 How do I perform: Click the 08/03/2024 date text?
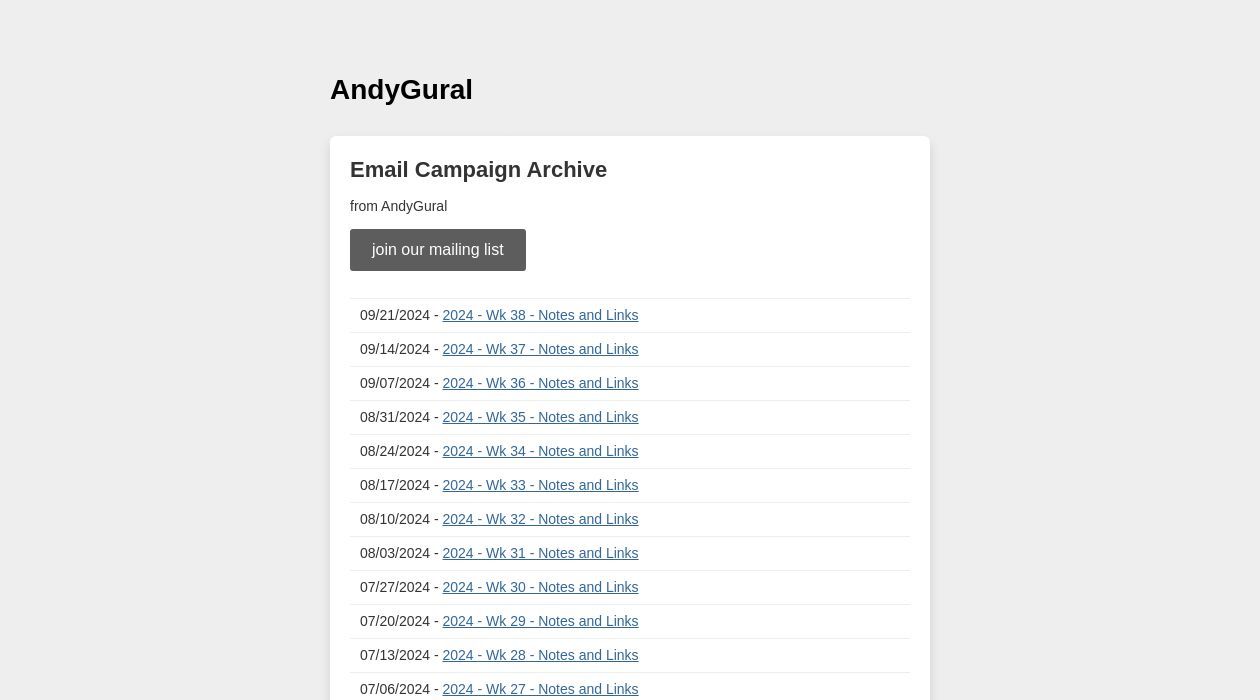pos(395,553)
